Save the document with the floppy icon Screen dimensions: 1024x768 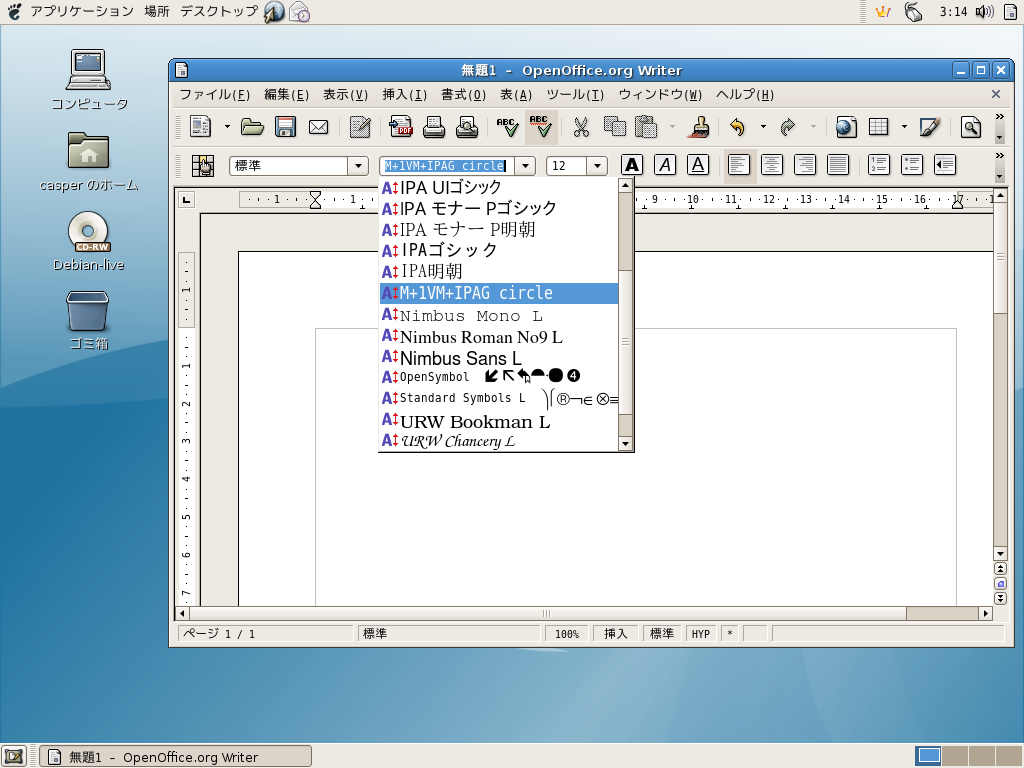pyautogui.click(x=285, y=127)
